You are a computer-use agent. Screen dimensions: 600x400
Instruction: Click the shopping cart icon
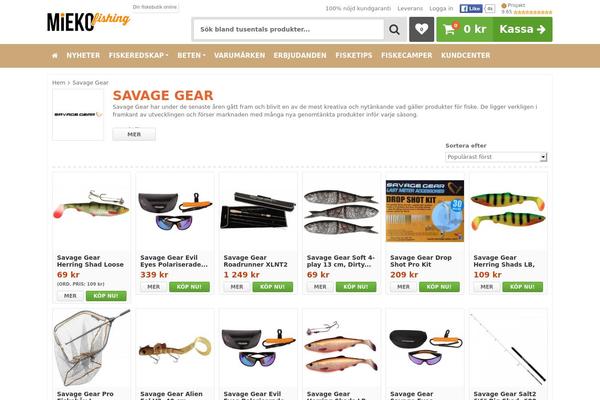click(x=449, y=29)
